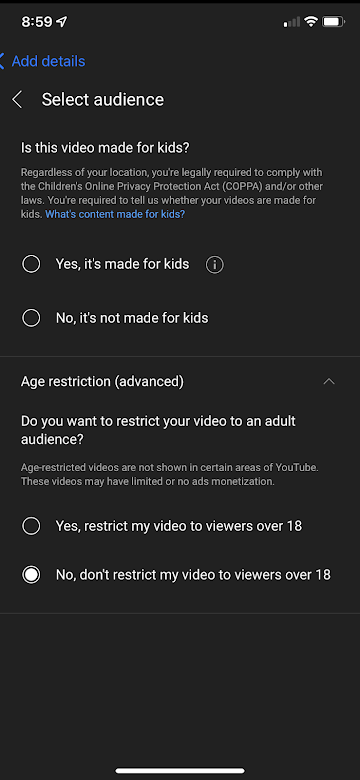Select "Yes, it's made for kids" radio button
360x780 pixels.
[x=31, y=264]
